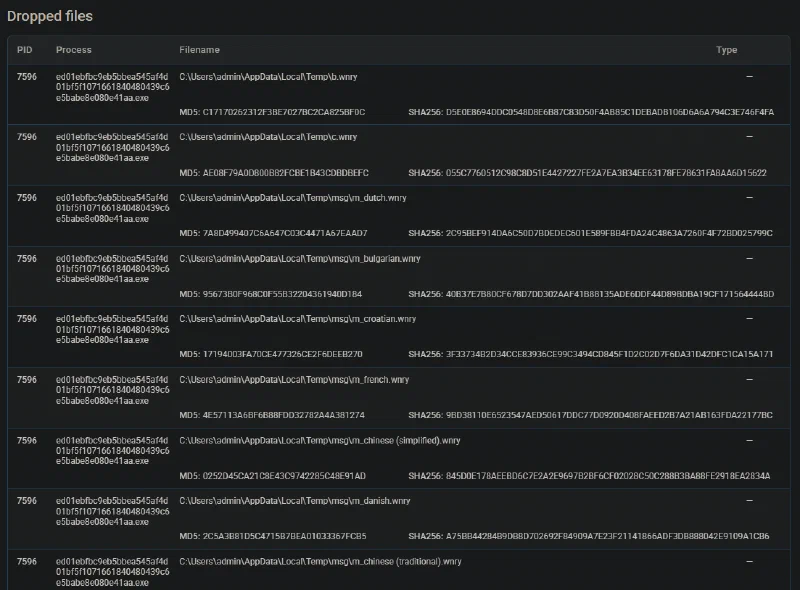Click the PID column header
The width and height of the screenshot is (800, 590).
click(x=24, y=50)
